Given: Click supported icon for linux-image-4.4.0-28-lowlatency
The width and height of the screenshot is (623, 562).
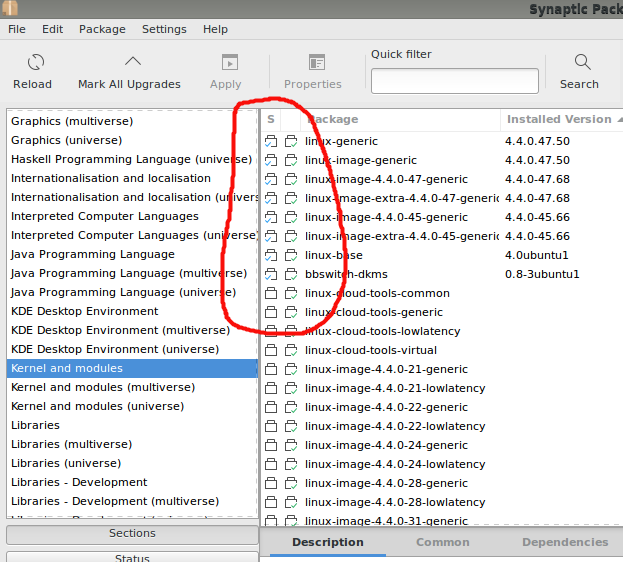Looking at the screenshot, I should (x=291, y=502).
